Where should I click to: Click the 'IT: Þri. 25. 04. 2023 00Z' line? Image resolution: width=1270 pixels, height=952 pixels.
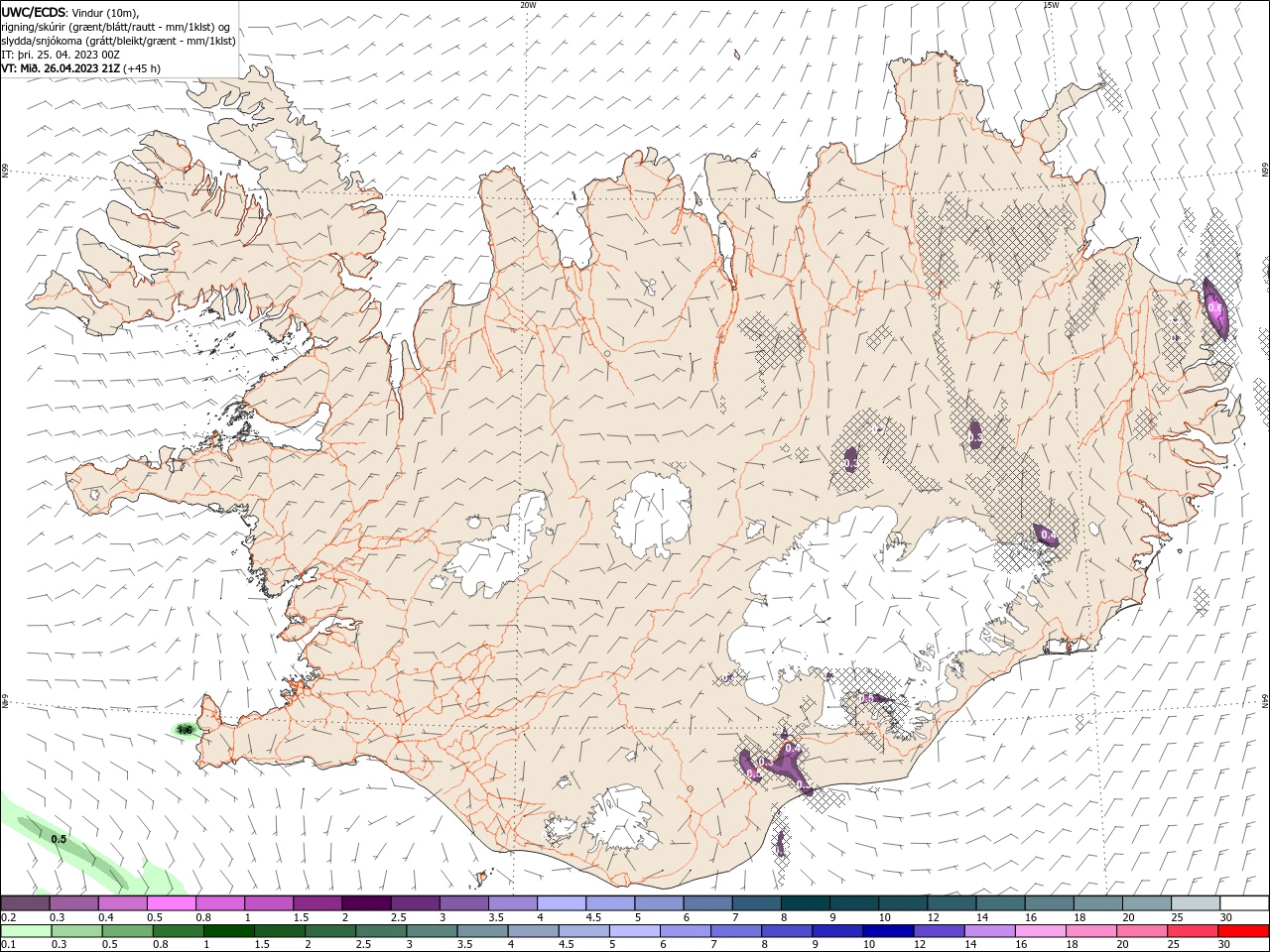click(61, 55)
